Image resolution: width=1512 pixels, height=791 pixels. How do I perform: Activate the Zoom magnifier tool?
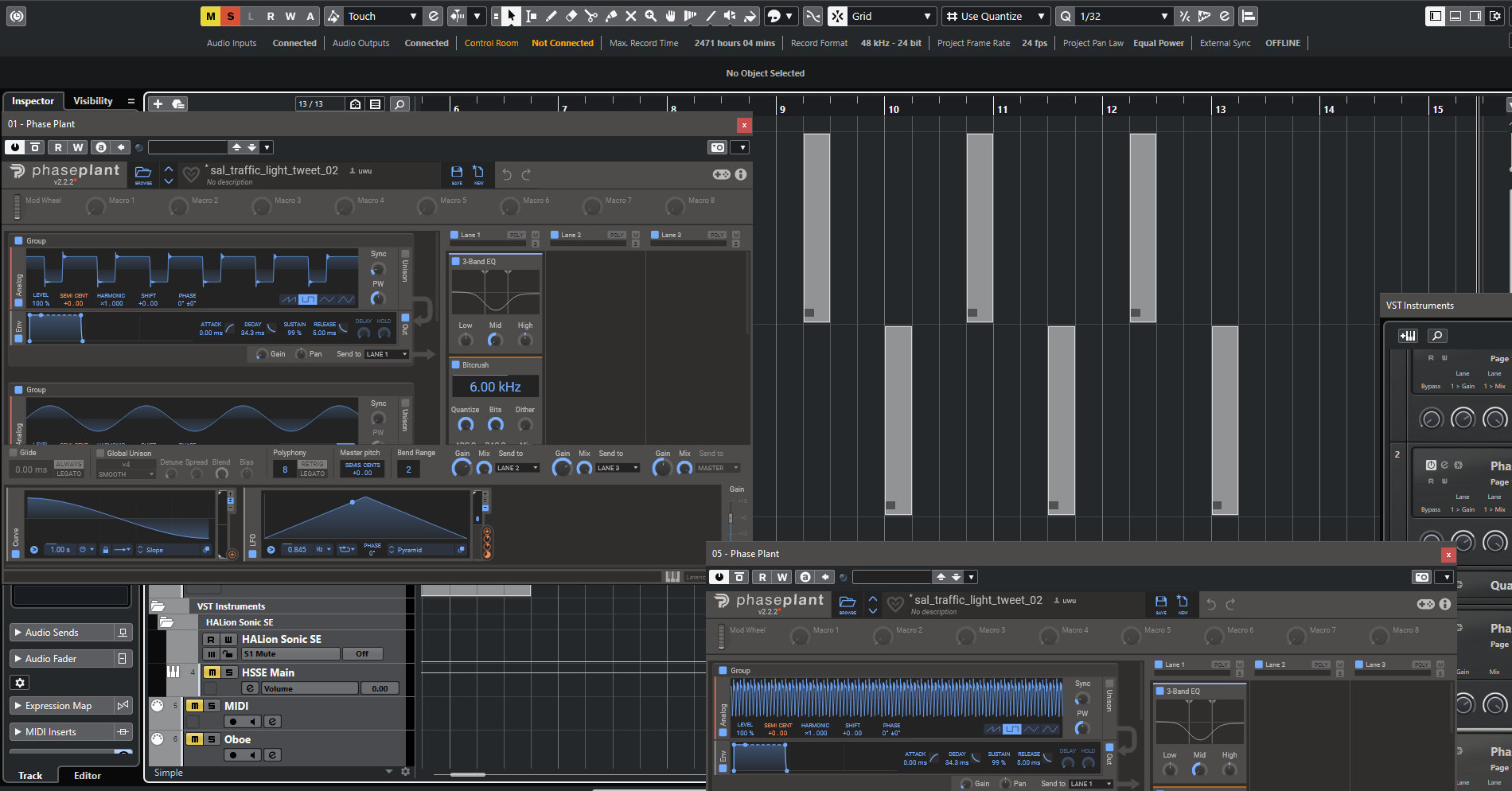(650, 16)
